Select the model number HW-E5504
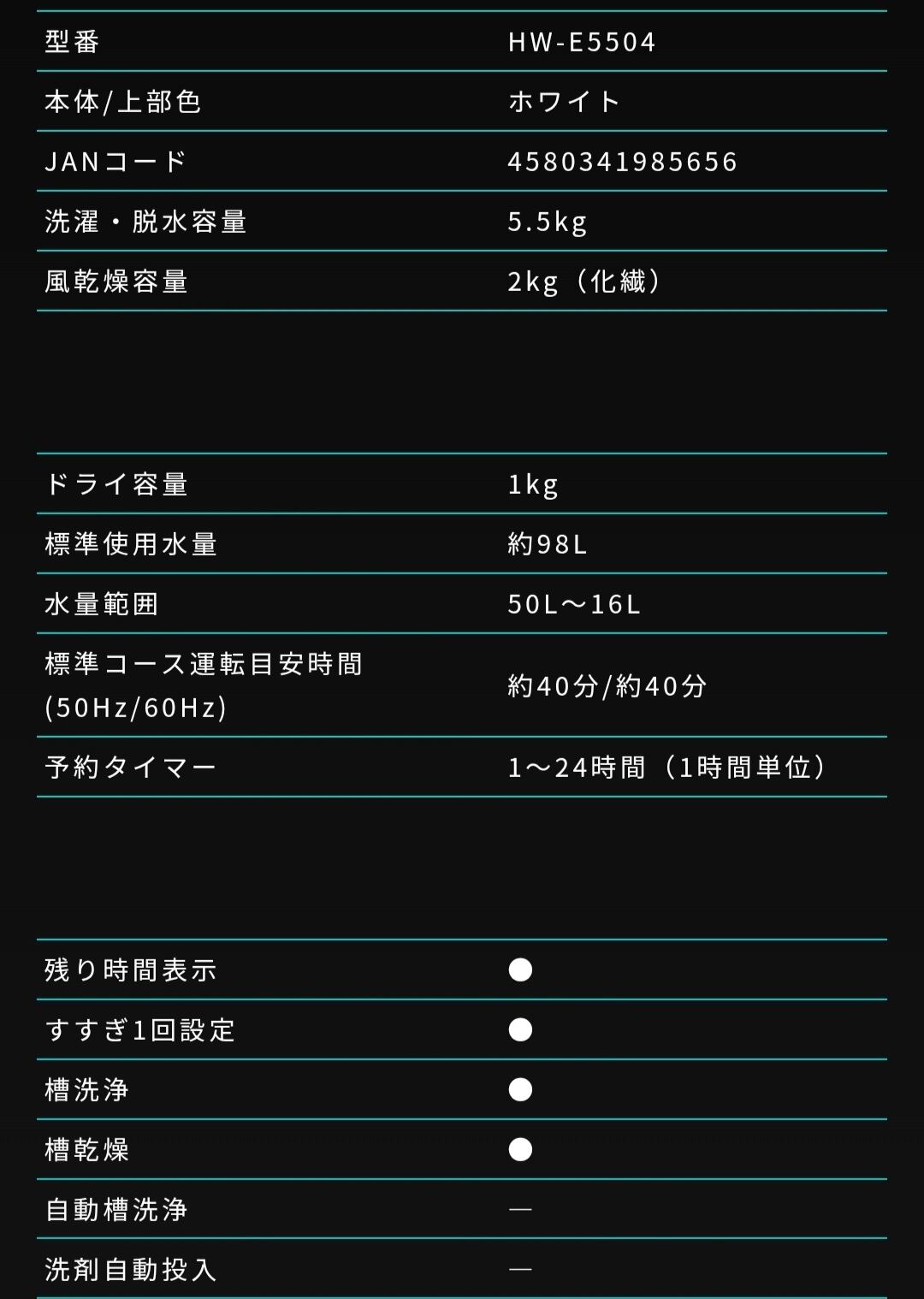The width and height of the screenshot is (924, 1299). 582,42
